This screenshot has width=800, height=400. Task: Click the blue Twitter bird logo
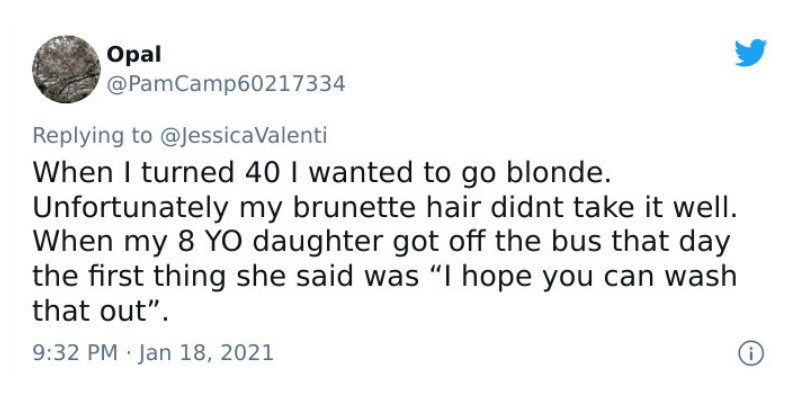pyautogui.click(x=750, y=53)
